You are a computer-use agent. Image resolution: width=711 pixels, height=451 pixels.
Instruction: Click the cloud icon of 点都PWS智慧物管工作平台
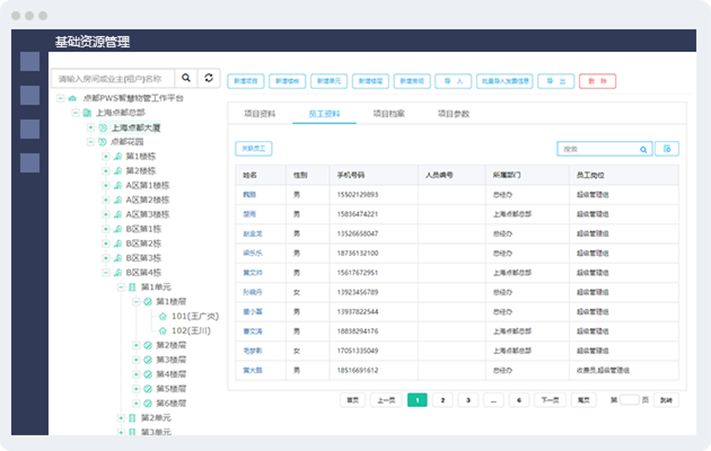(x=72, y=98)
